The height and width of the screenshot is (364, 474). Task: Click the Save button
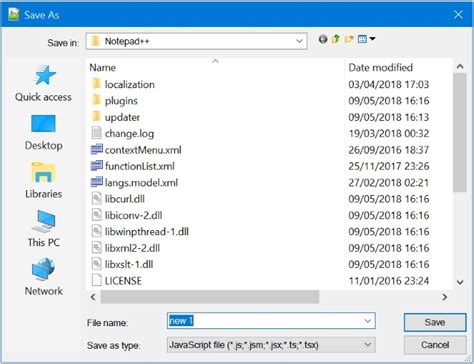[x=435, y=322]
